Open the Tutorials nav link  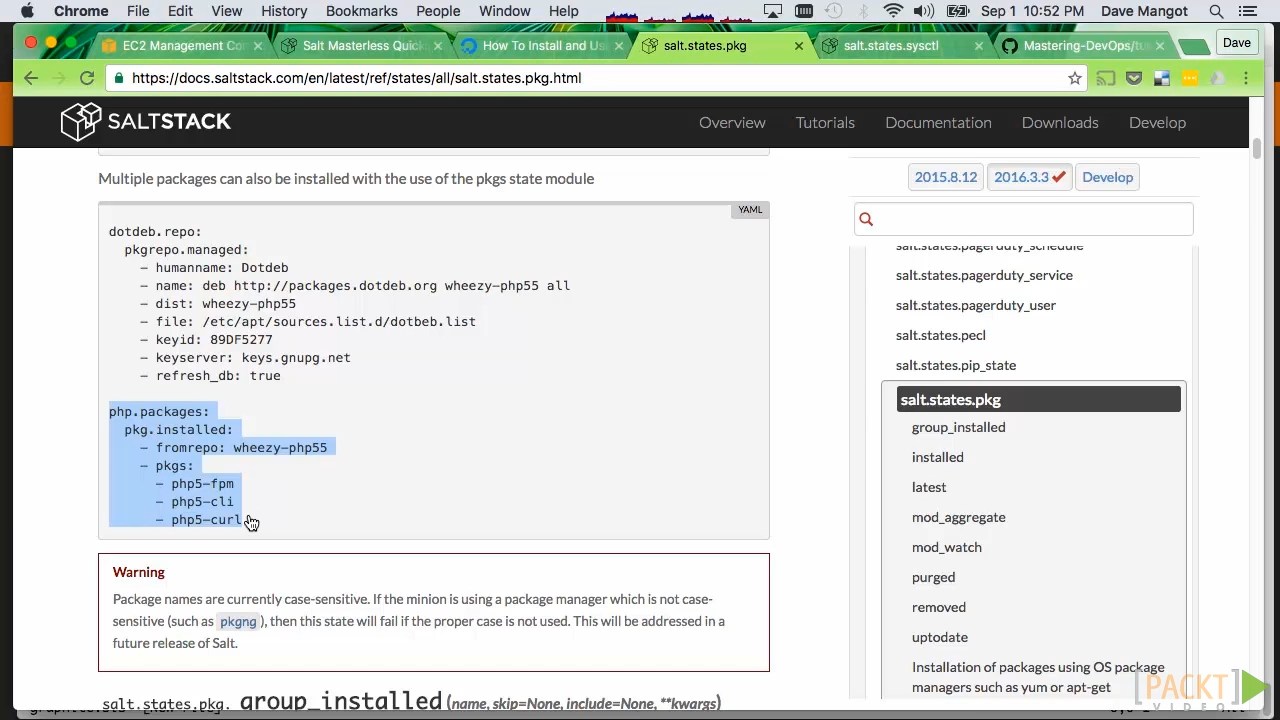[x=825, y=122]
